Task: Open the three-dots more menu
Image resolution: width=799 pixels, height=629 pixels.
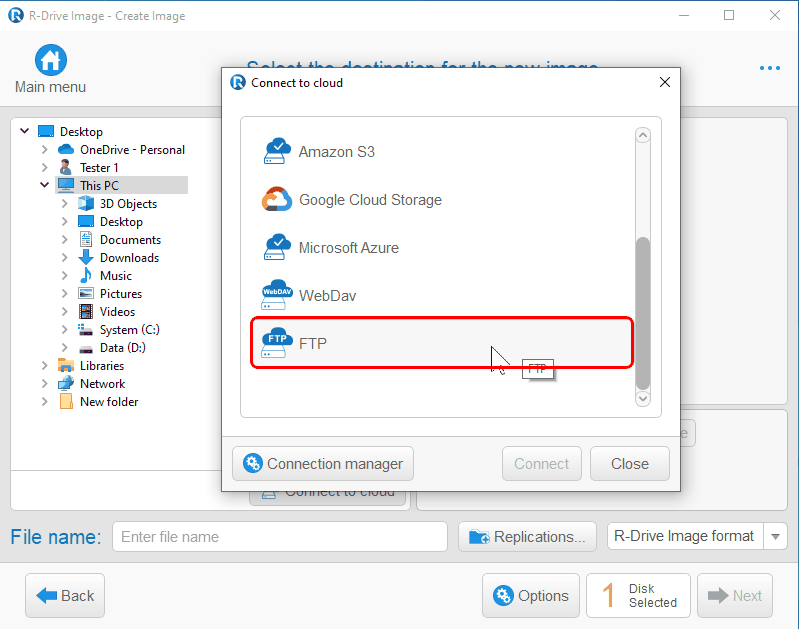Action: 769,68
